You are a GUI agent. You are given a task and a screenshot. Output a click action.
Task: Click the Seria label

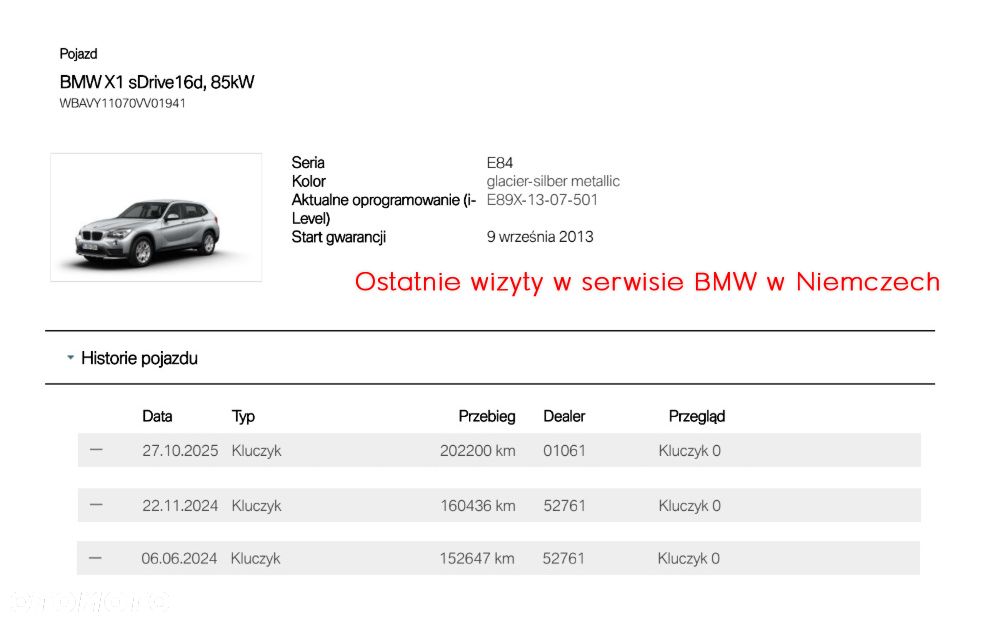click(308, 163)
